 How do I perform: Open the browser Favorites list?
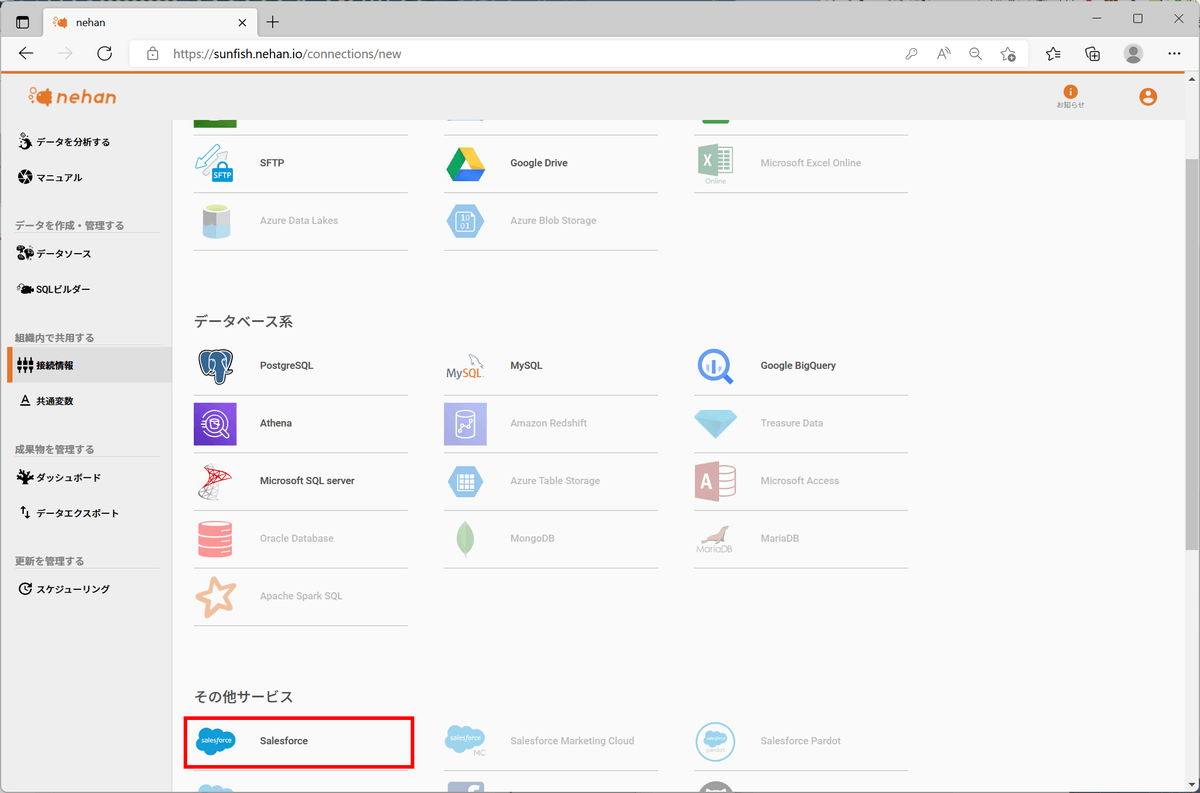(x=1053, y=54)
